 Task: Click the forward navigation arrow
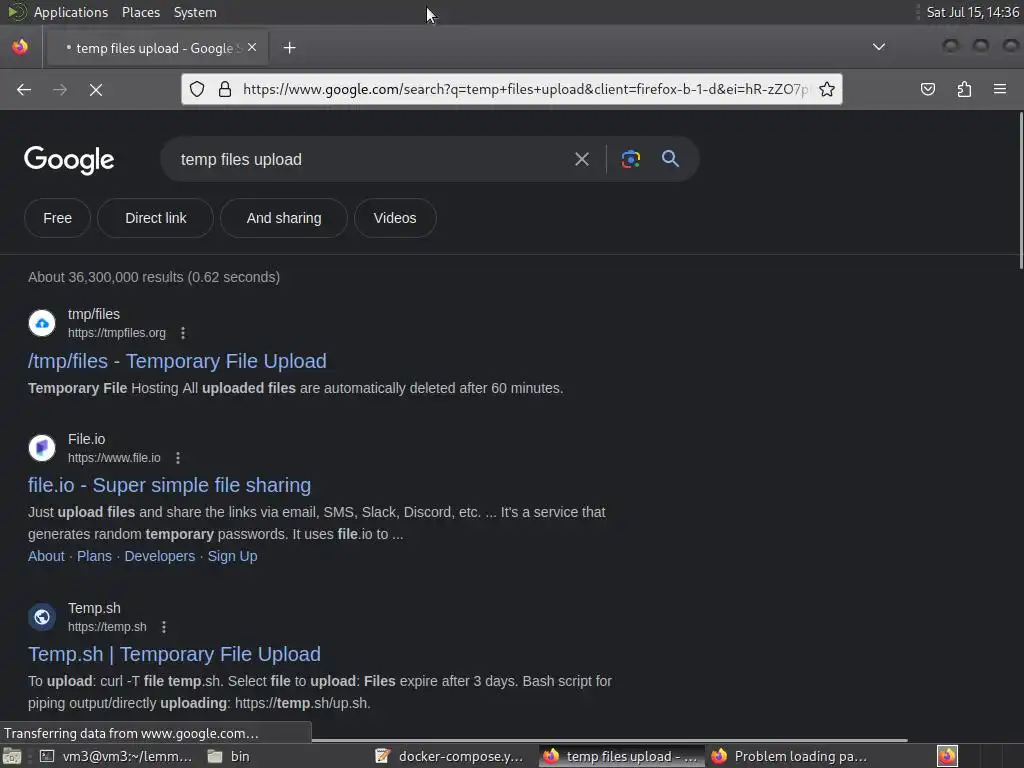click(x=60, y=89)
